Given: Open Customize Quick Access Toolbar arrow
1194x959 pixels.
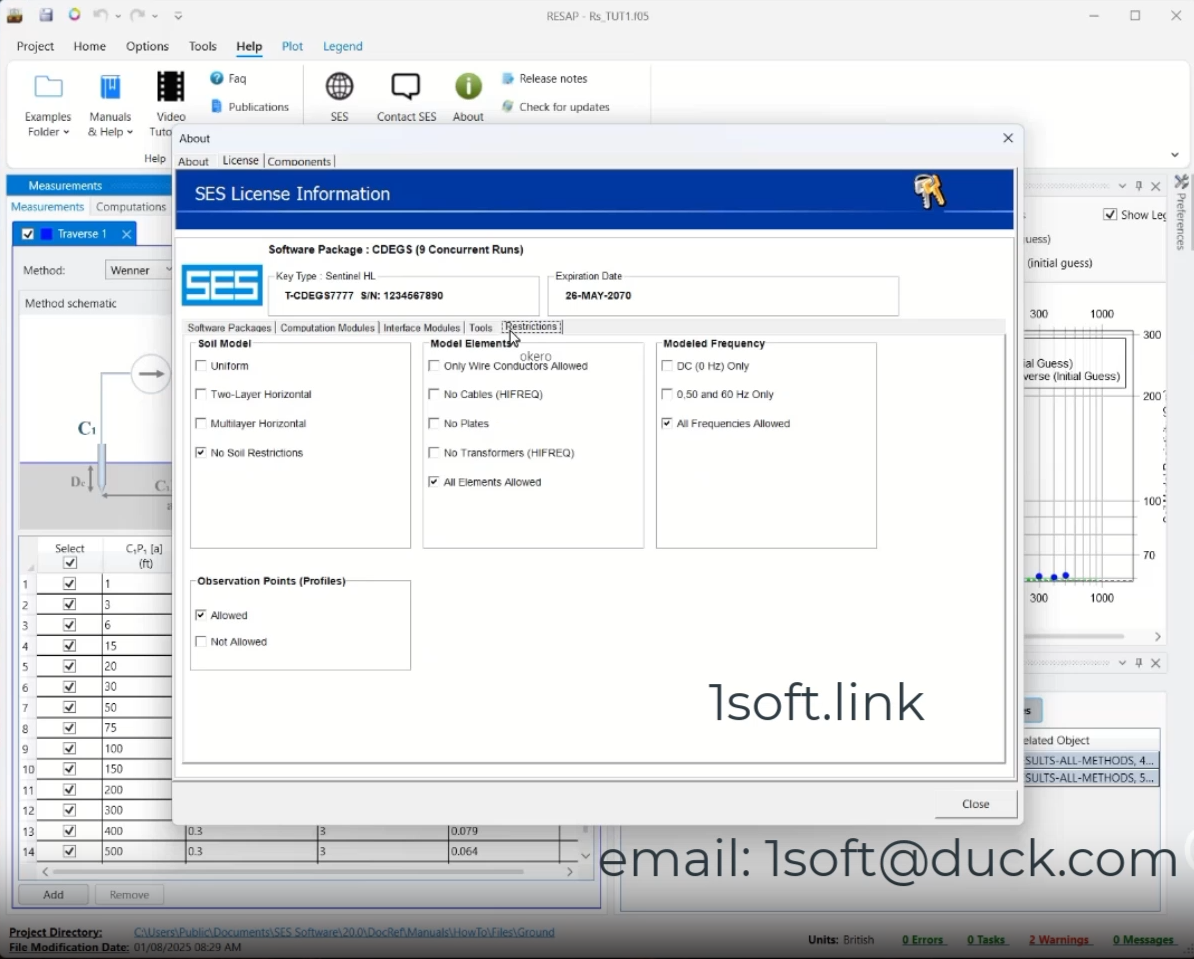Looking at the screenshot, I should (178, 15).
